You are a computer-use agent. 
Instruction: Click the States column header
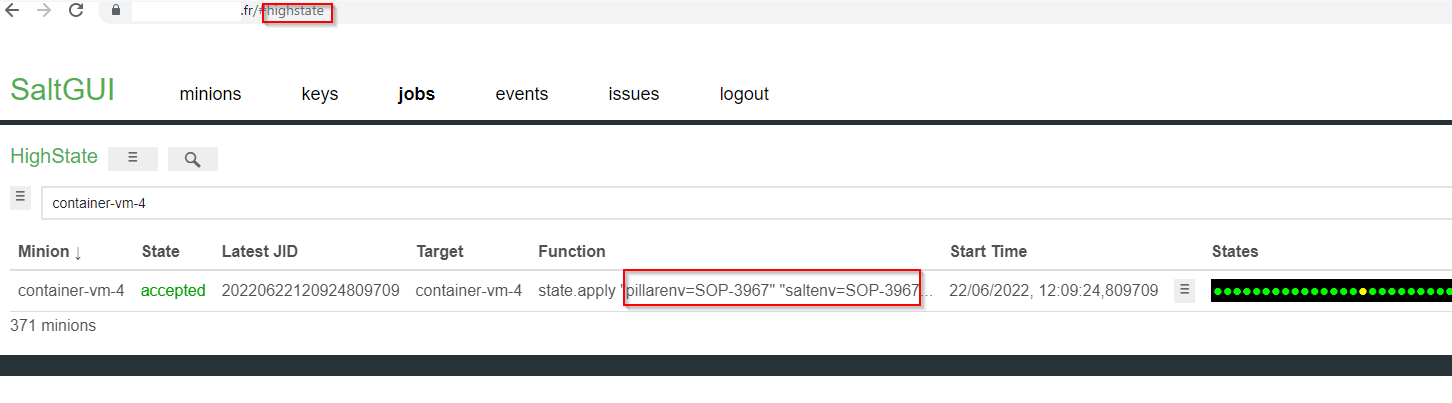pos(1235,252)
